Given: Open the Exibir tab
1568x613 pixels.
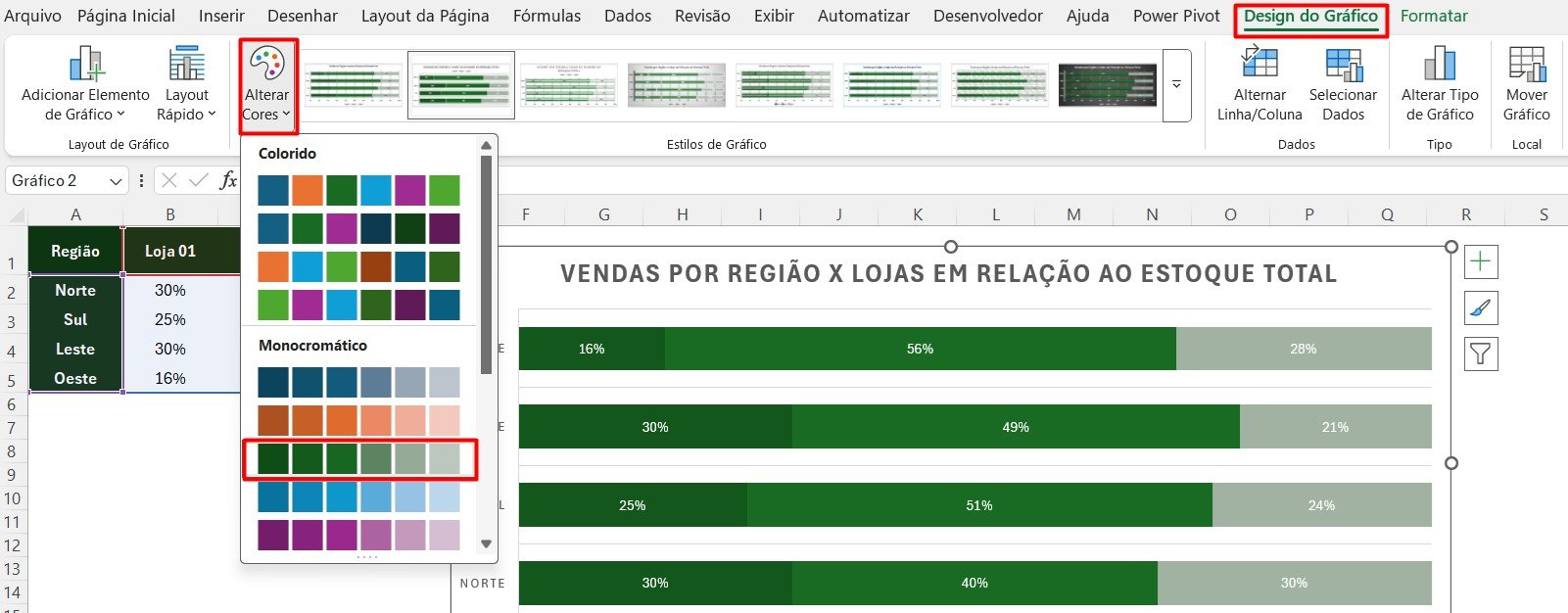Looking at the screenshot, I should tap(774, 17).
